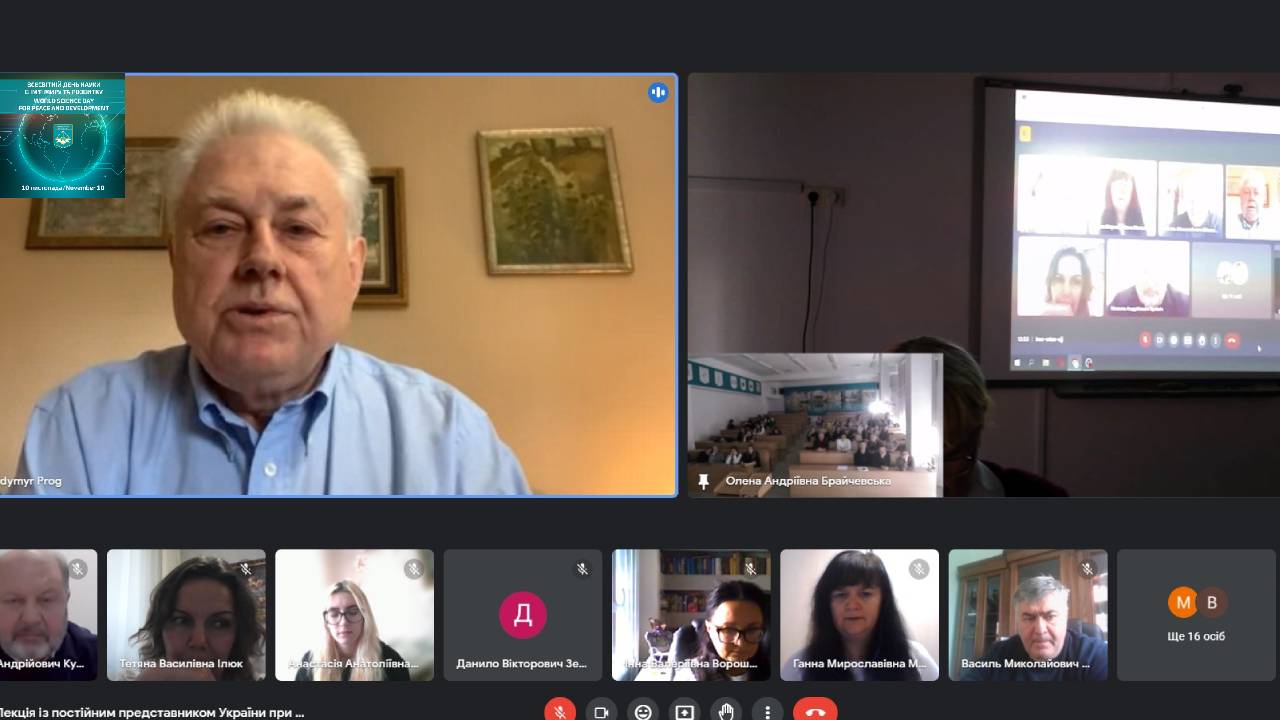Expand the 'Ще 16 осіб' participants tile

coord(1196,615)
